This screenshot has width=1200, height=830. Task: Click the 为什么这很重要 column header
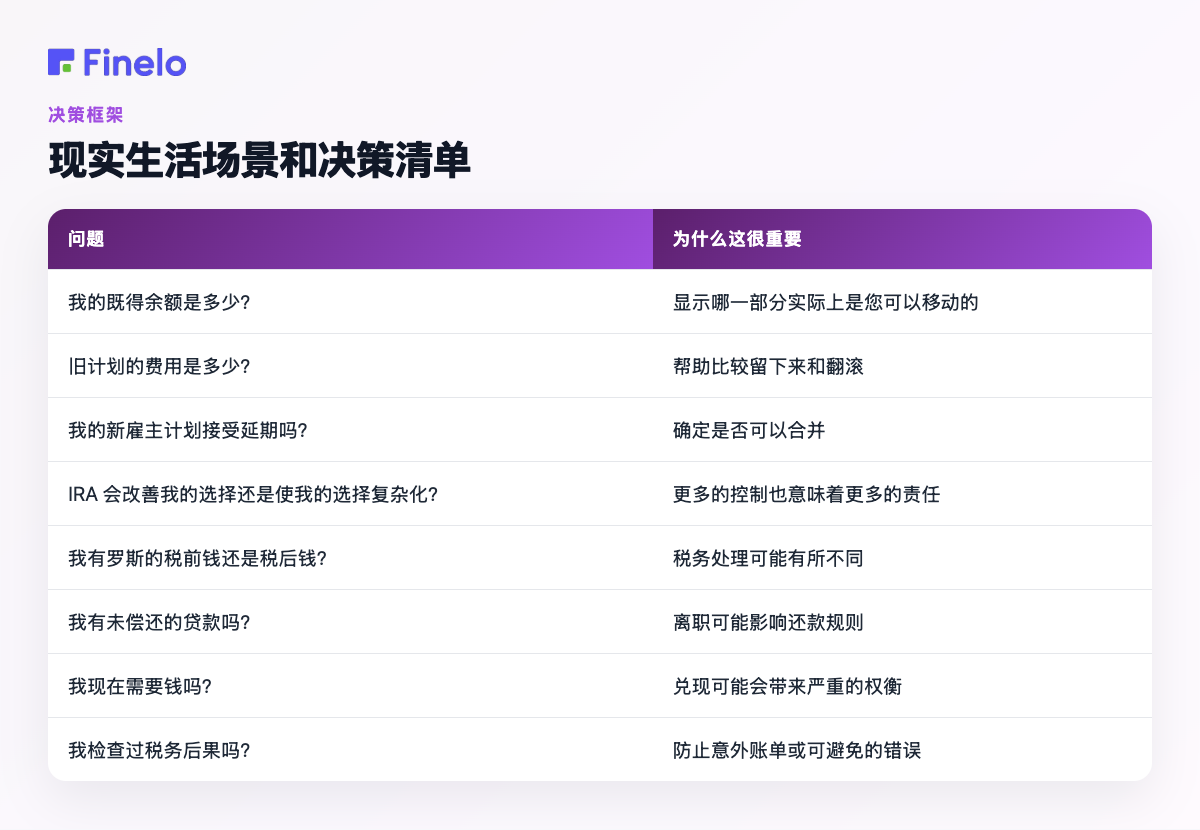(902, 239)
